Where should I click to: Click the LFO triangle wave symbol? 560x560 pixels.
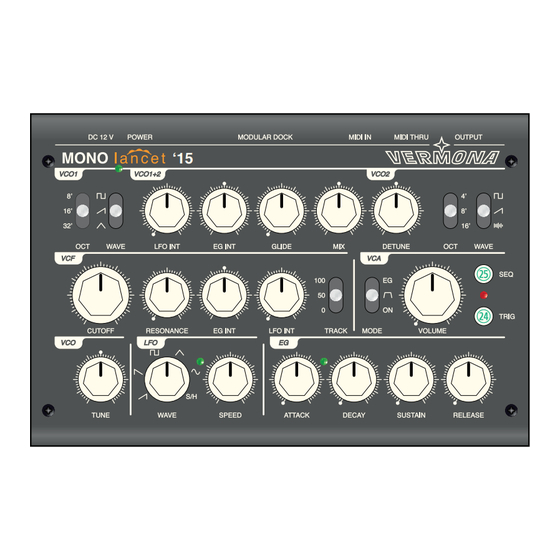click(179, 352)
